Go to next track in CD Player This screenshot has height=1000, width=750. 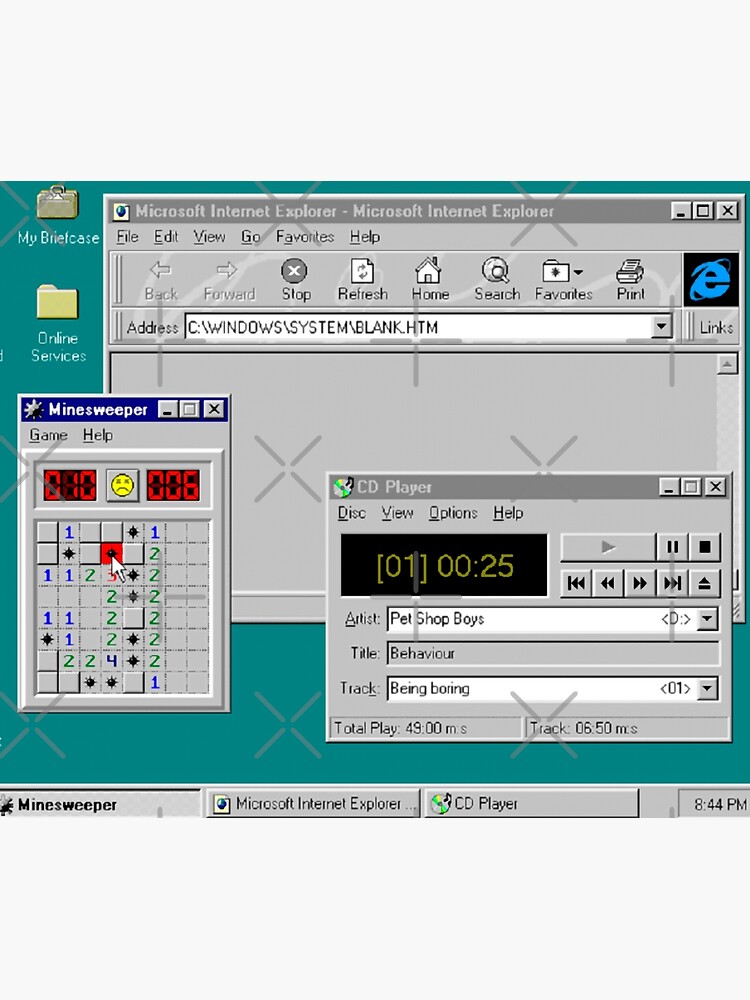[x=672, y=583]
